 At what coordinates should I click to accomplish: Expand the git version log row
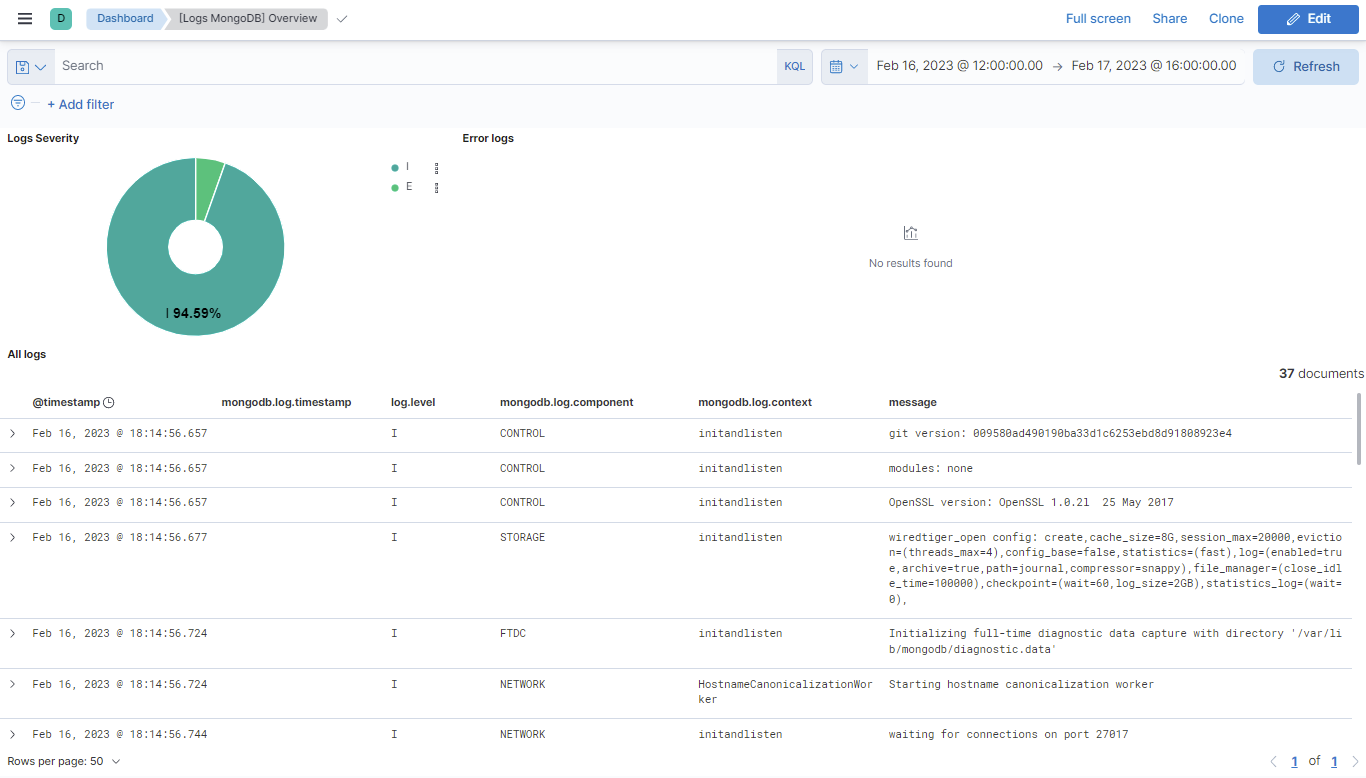coord(13,434)
